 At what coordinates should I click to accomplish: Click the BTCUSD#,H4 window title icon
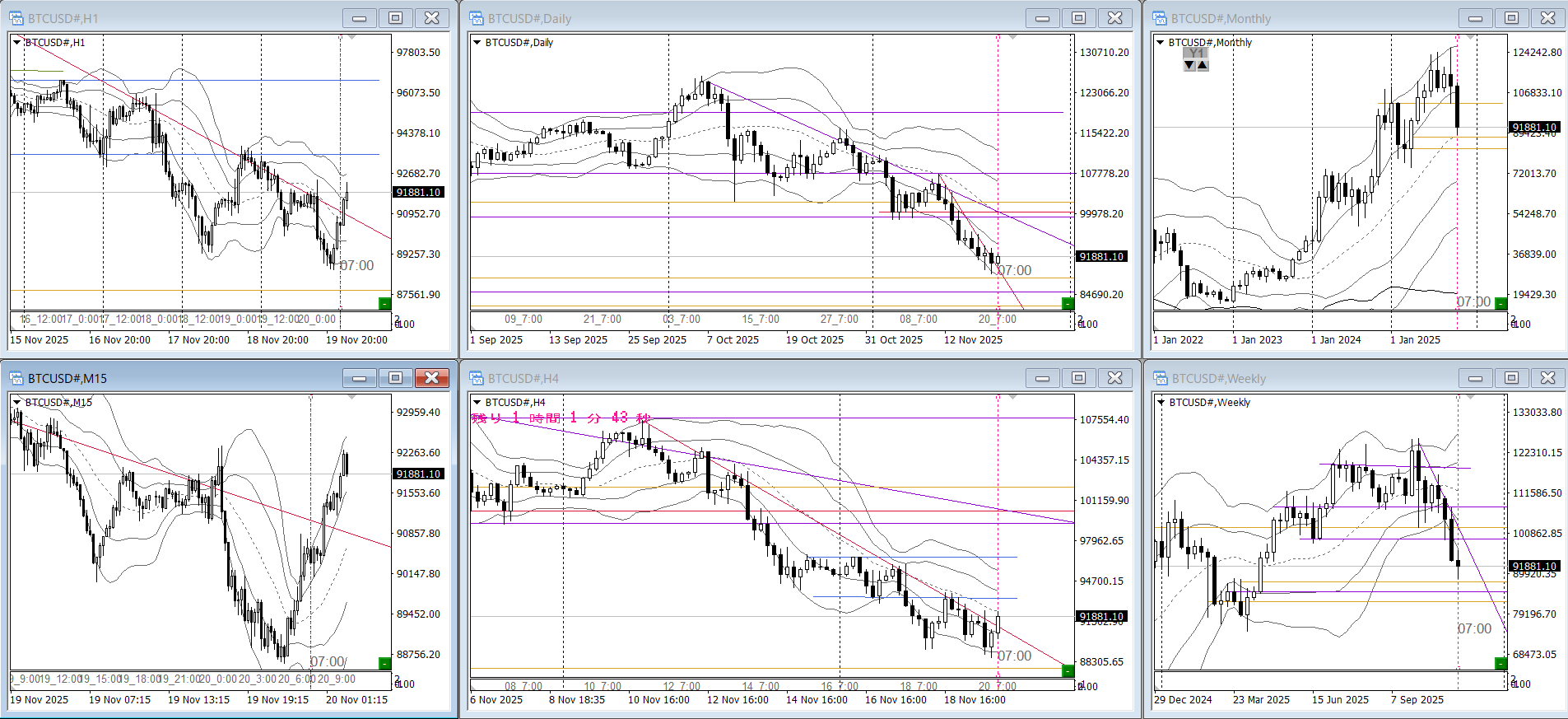[x=476, y=378]
